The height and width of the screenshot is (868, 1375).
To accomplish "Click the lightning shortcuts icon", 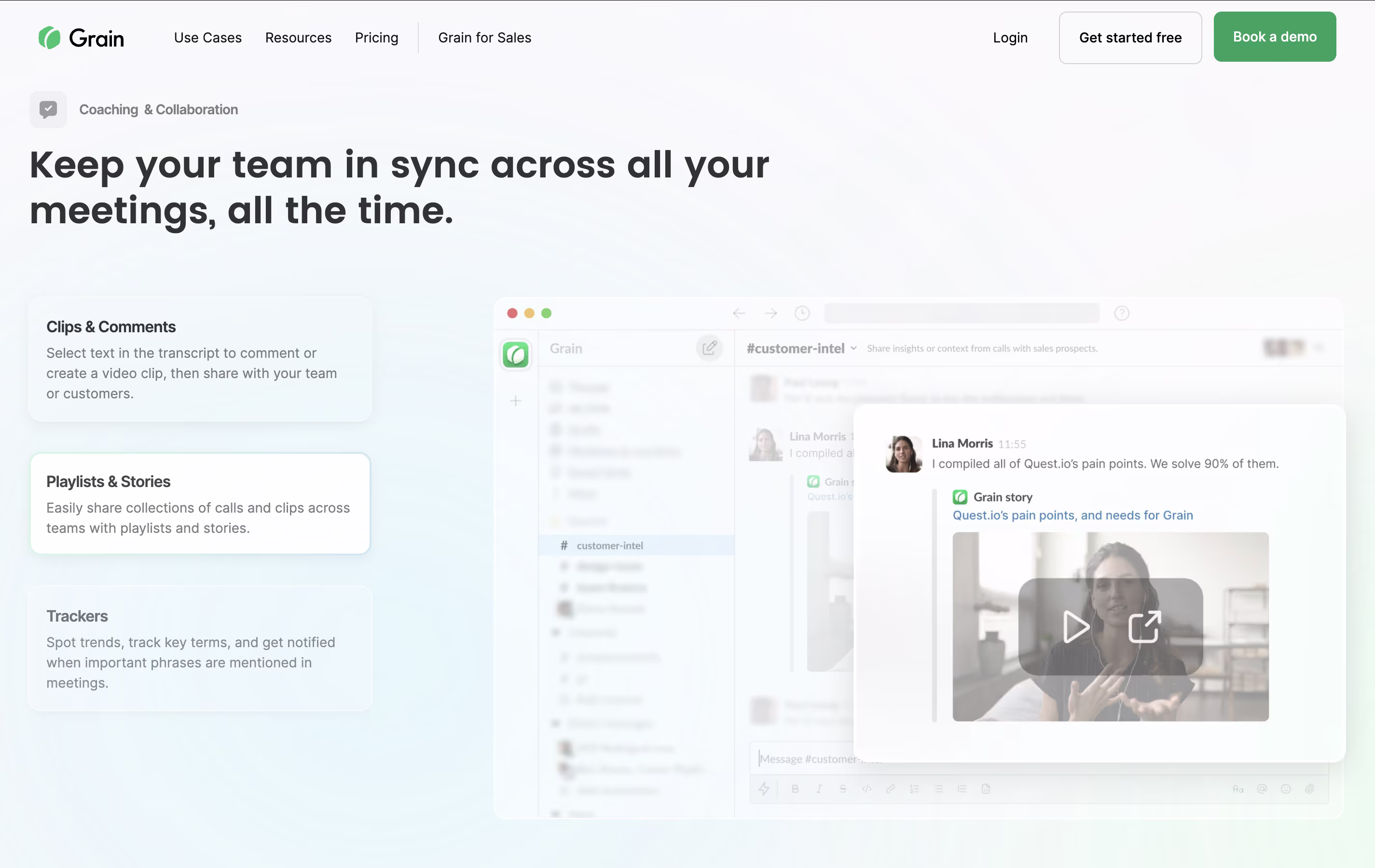I will [763, 789].
